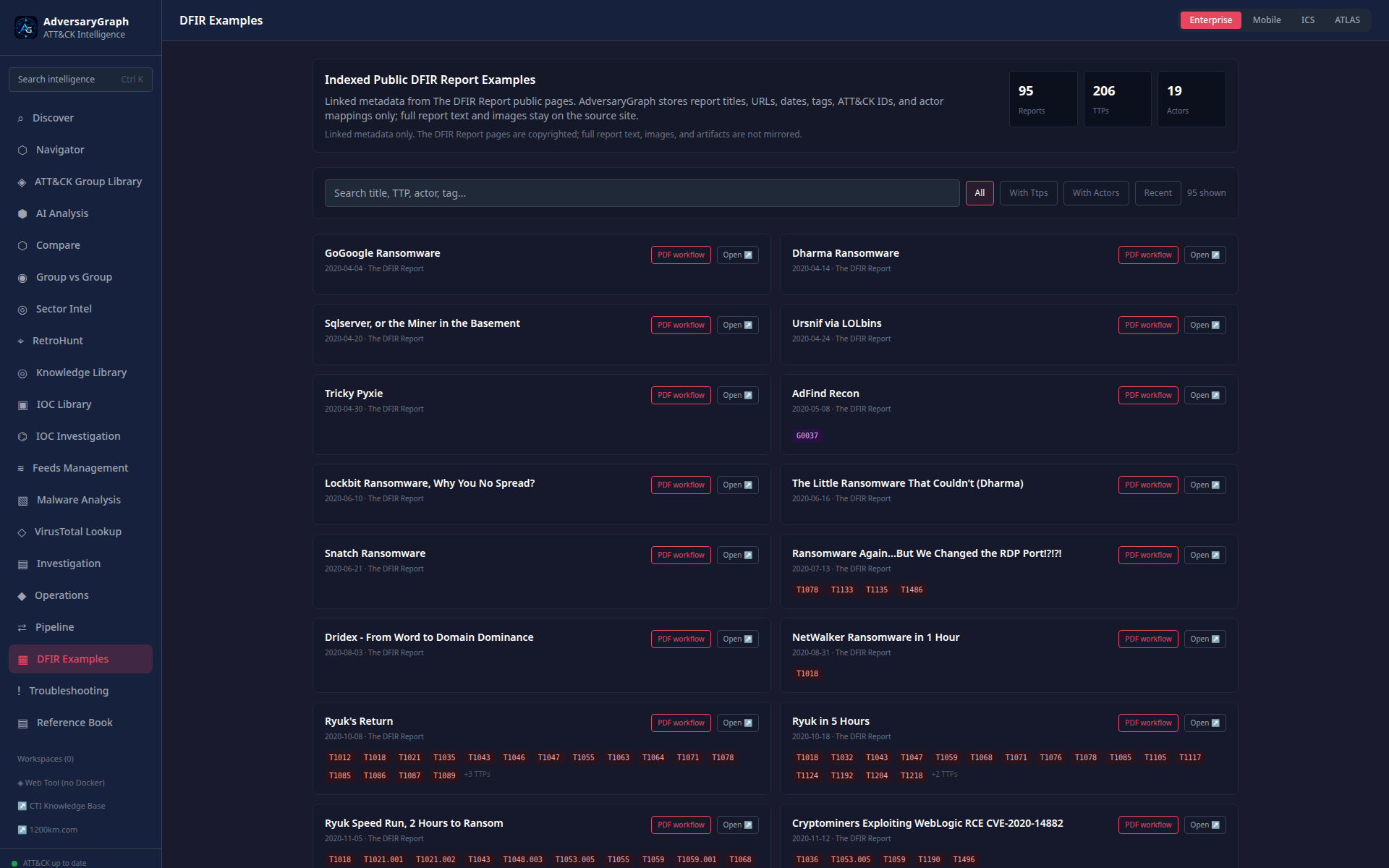Open the Sqlserver Miner in the Basement report
Viewport: 1389px width, 868px height.
tap(737, 325)
